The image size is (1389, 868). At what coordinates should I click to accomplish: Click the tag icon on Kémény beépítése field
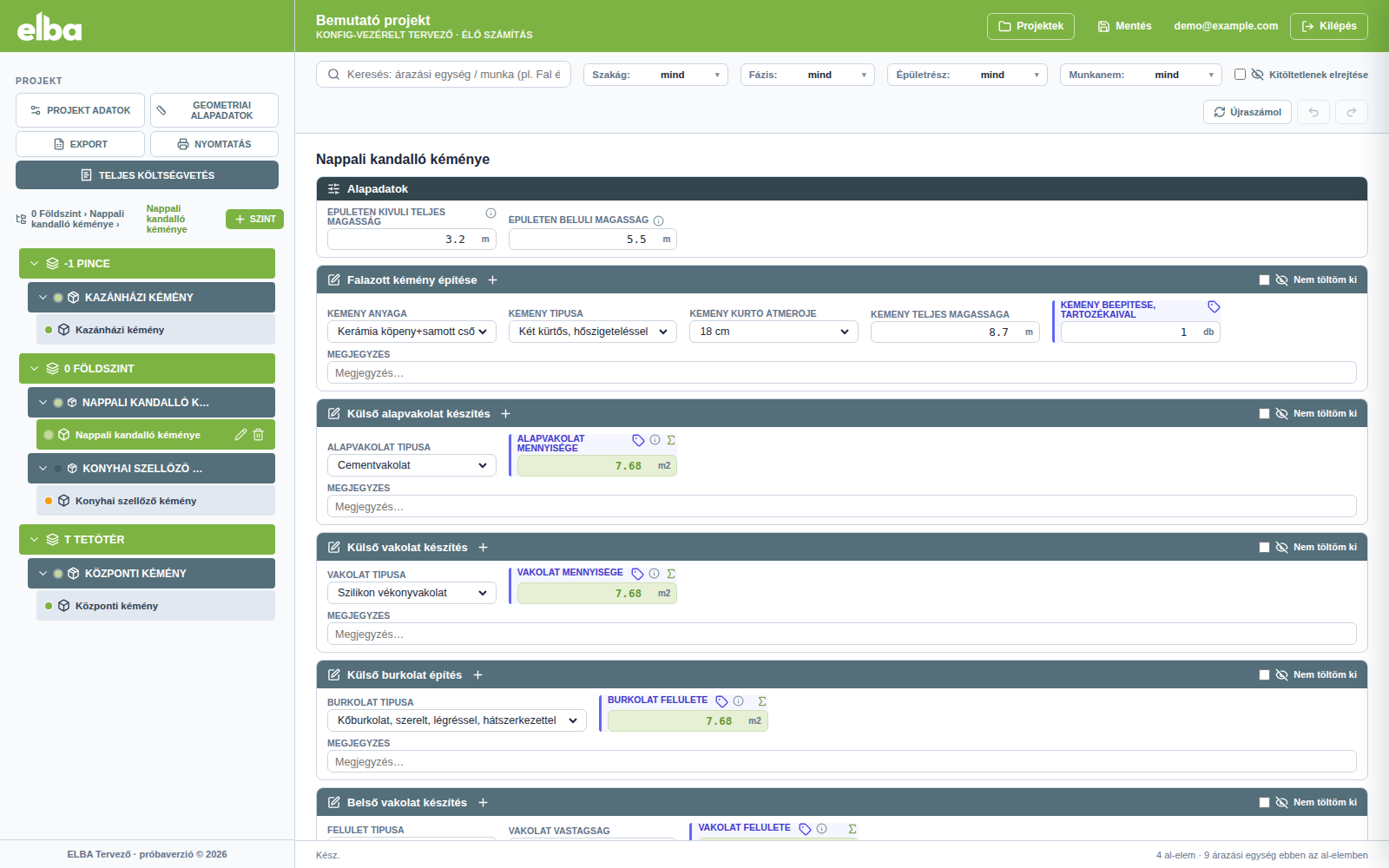[1214, 306]
